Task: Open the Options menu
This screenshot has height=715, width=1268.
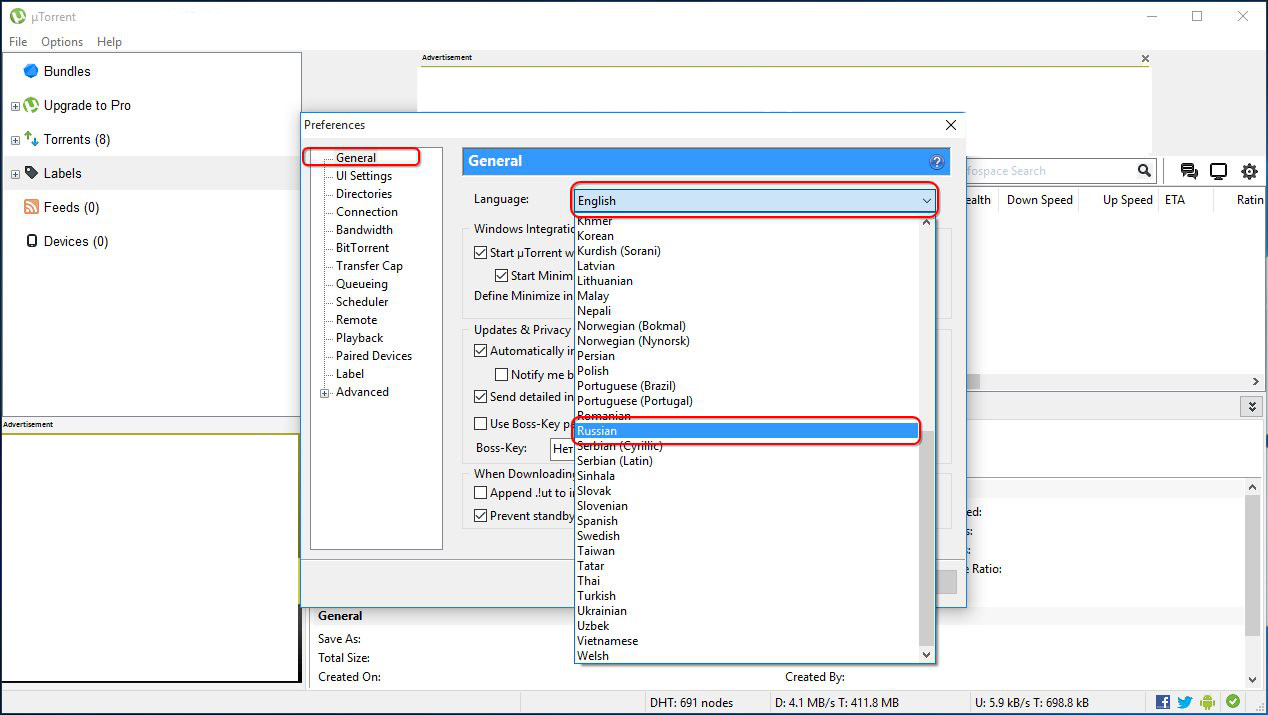Action: point(62,42)
